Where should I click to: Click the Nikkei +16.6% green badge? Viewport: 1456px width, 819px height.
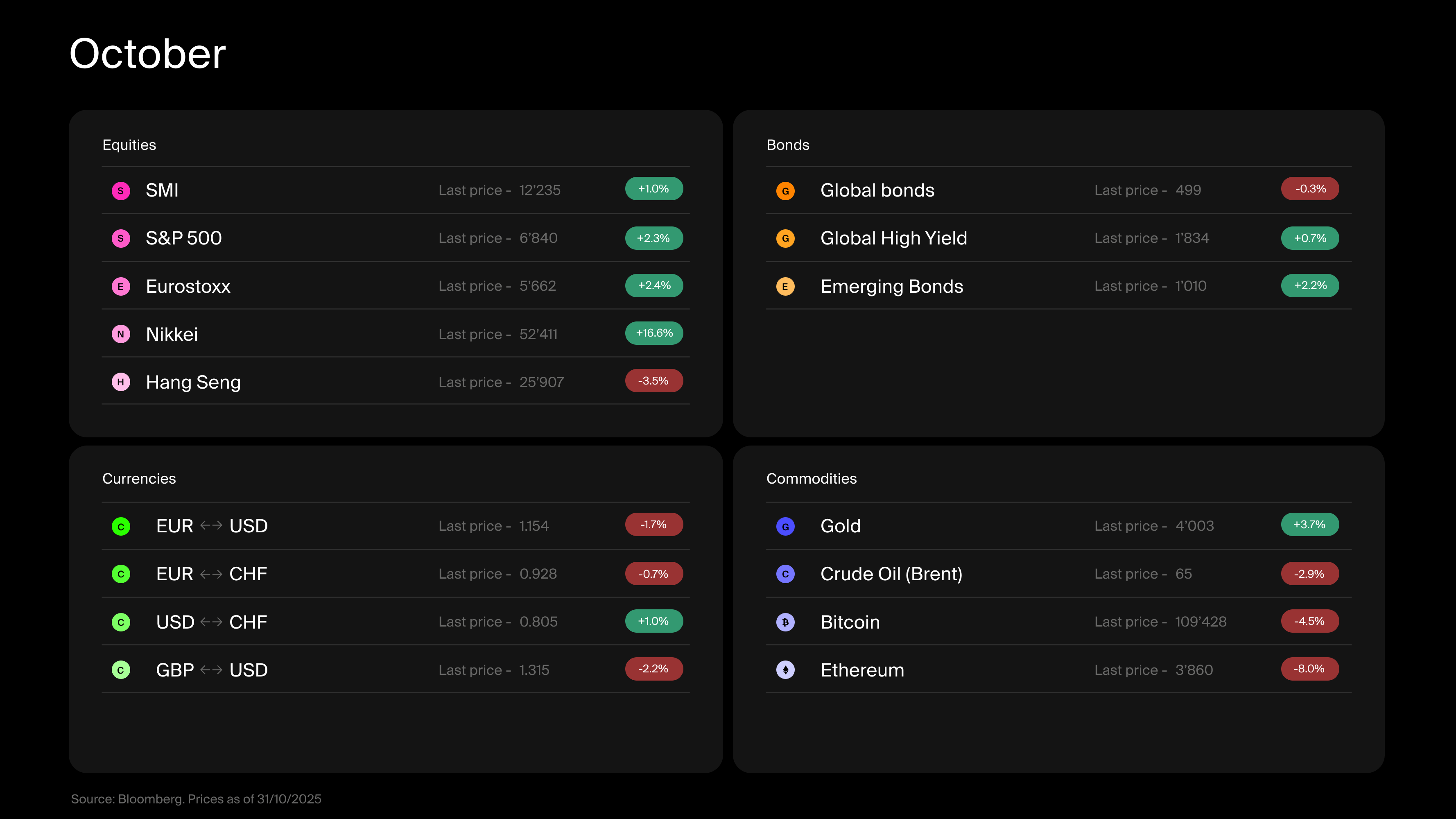[x=654, y=333]
